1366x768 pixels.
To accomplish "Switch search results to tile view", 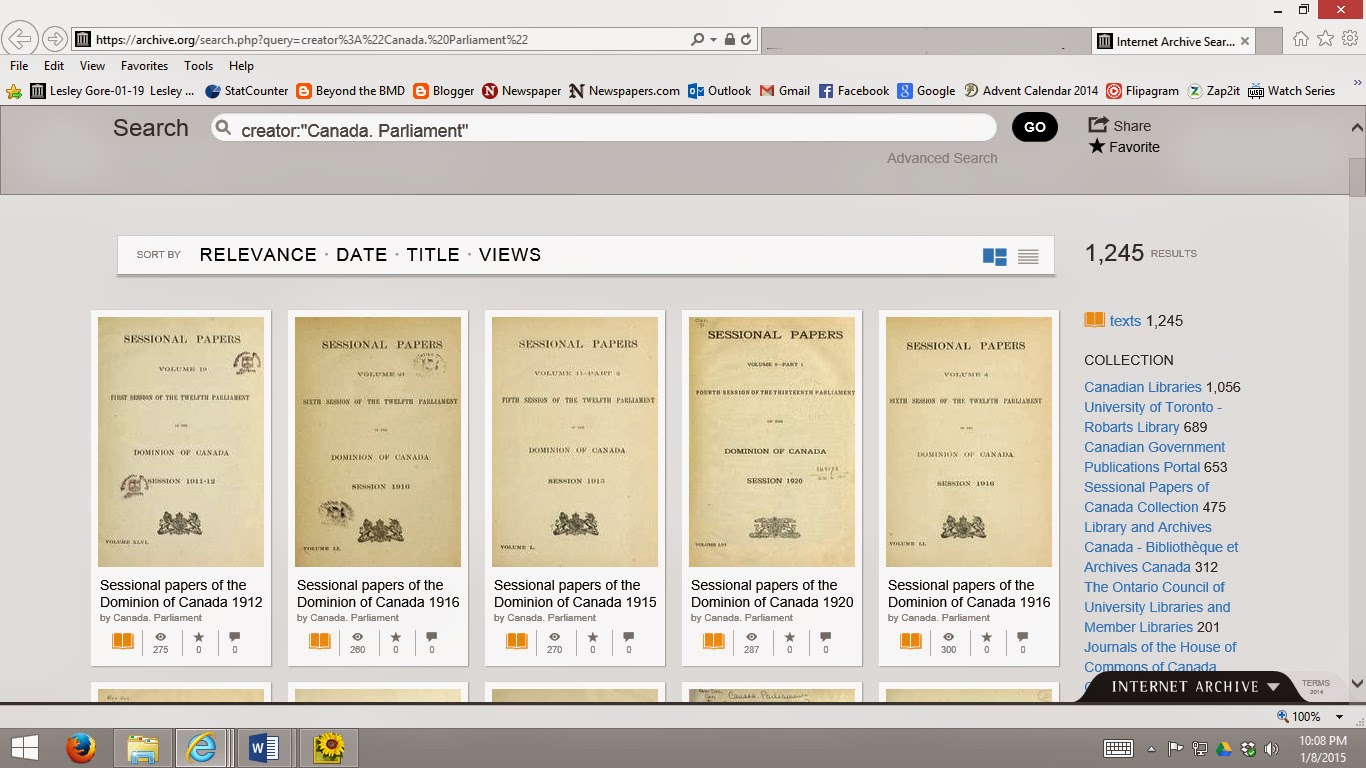I will 994,256.
